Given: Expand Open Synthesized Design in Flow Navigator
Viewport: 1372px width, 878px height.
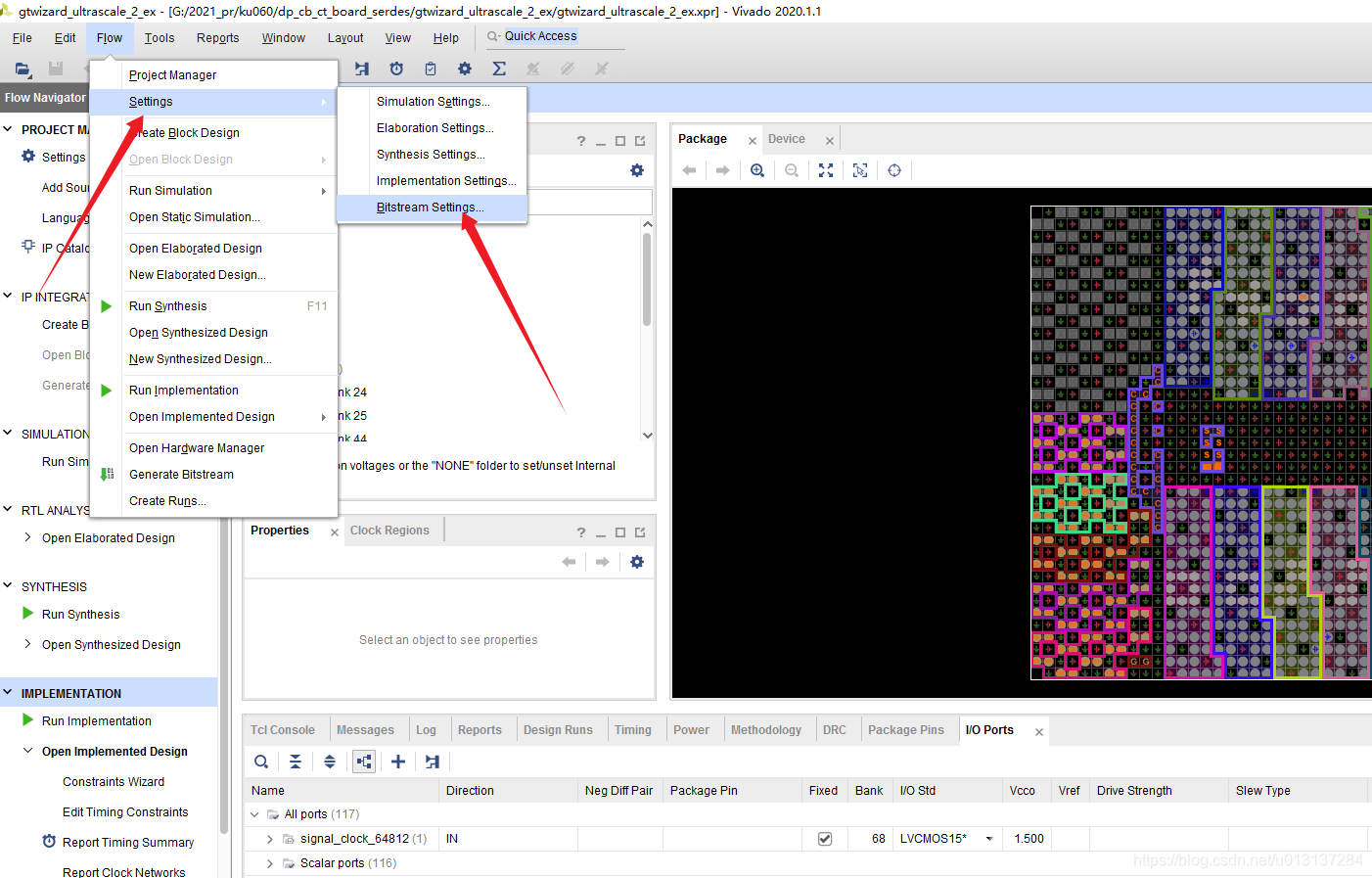Looking at the screenshot, I should [27, 644].
